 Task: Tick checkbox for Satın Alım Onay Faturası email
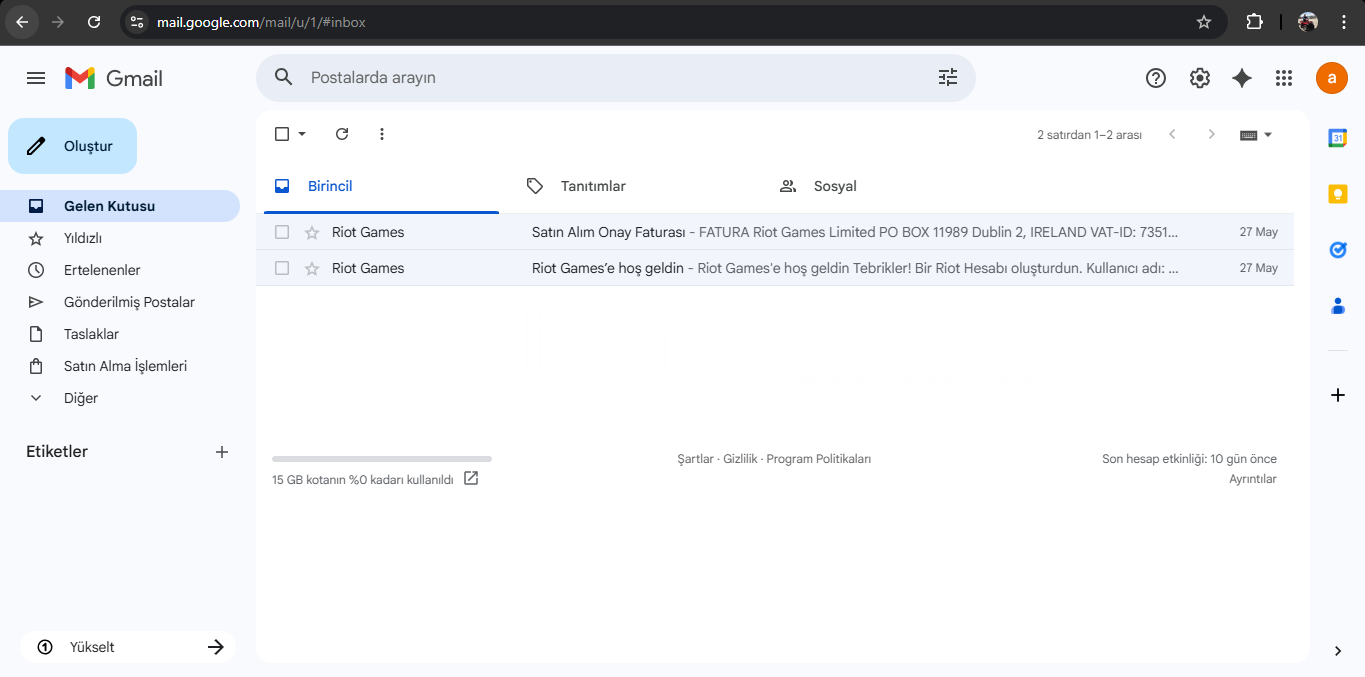tap(282, 232)
